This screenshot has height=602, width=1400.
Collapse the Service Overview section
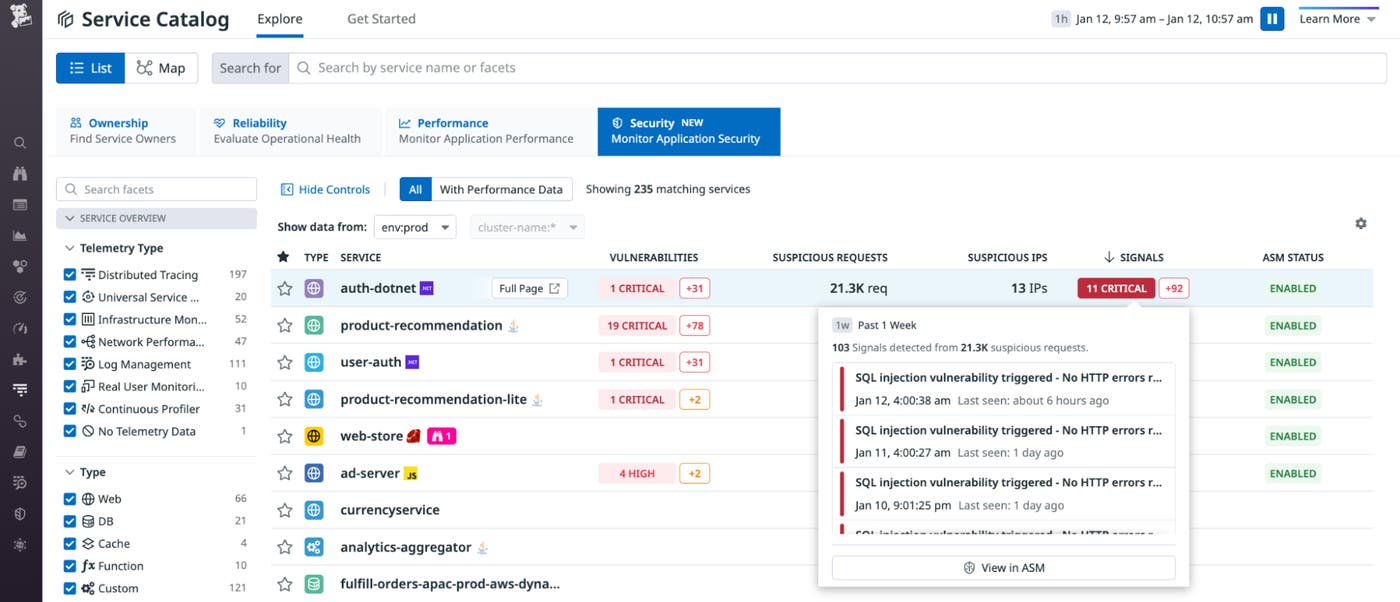pyautogui.click(x=157, y=218)
